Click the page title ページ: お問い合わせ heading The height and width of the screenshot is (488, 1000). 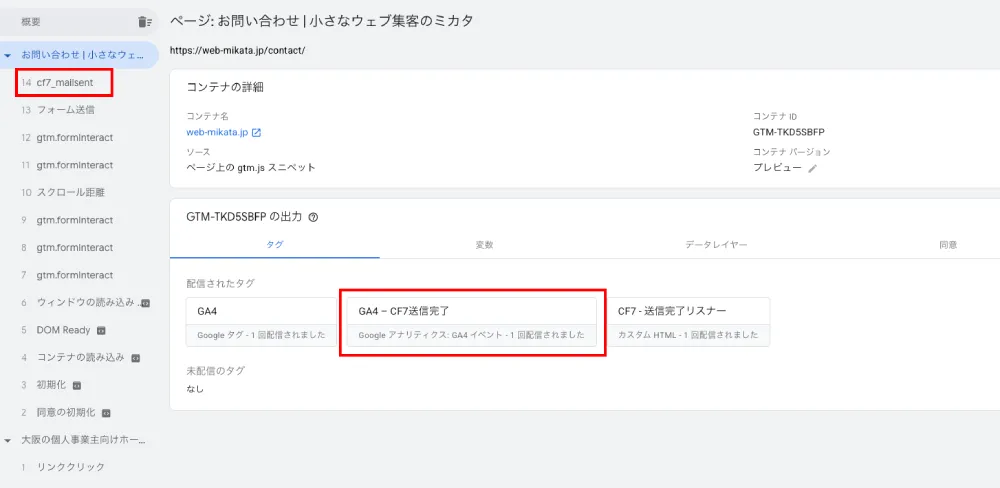[321, 21]
